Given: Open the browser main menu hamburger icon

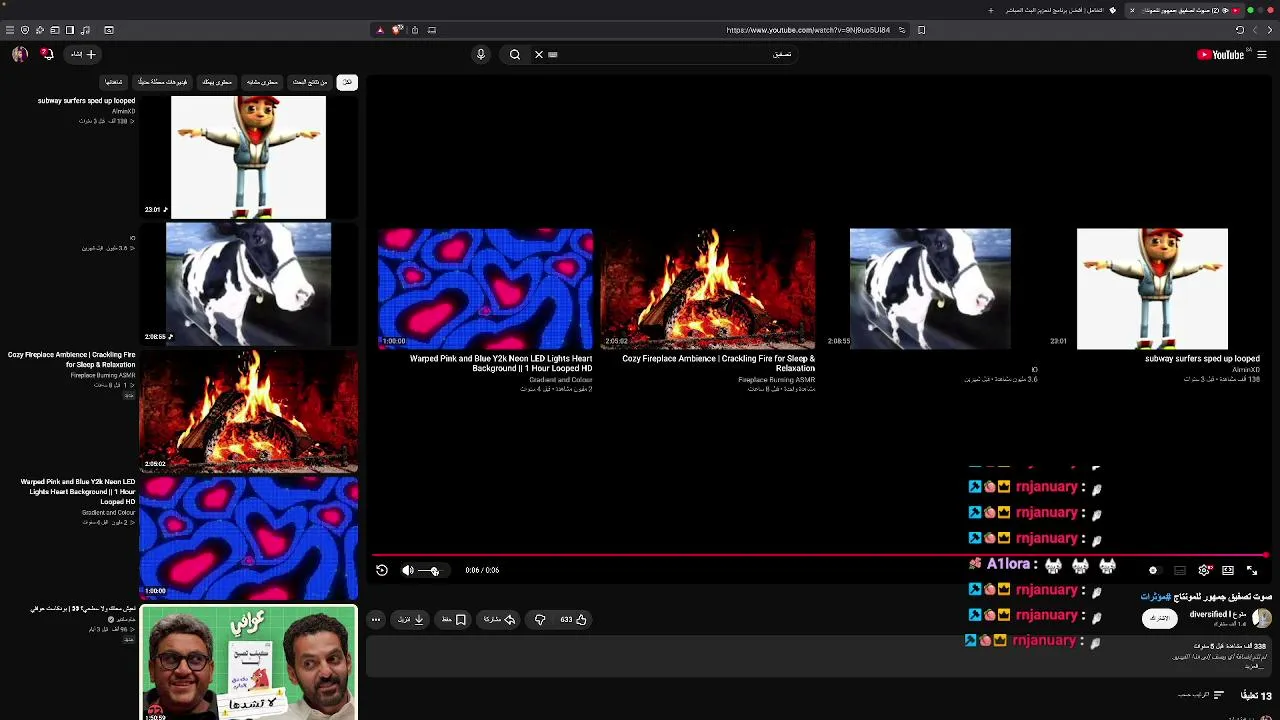Looking at the screenshot, I should pos(10,30).
